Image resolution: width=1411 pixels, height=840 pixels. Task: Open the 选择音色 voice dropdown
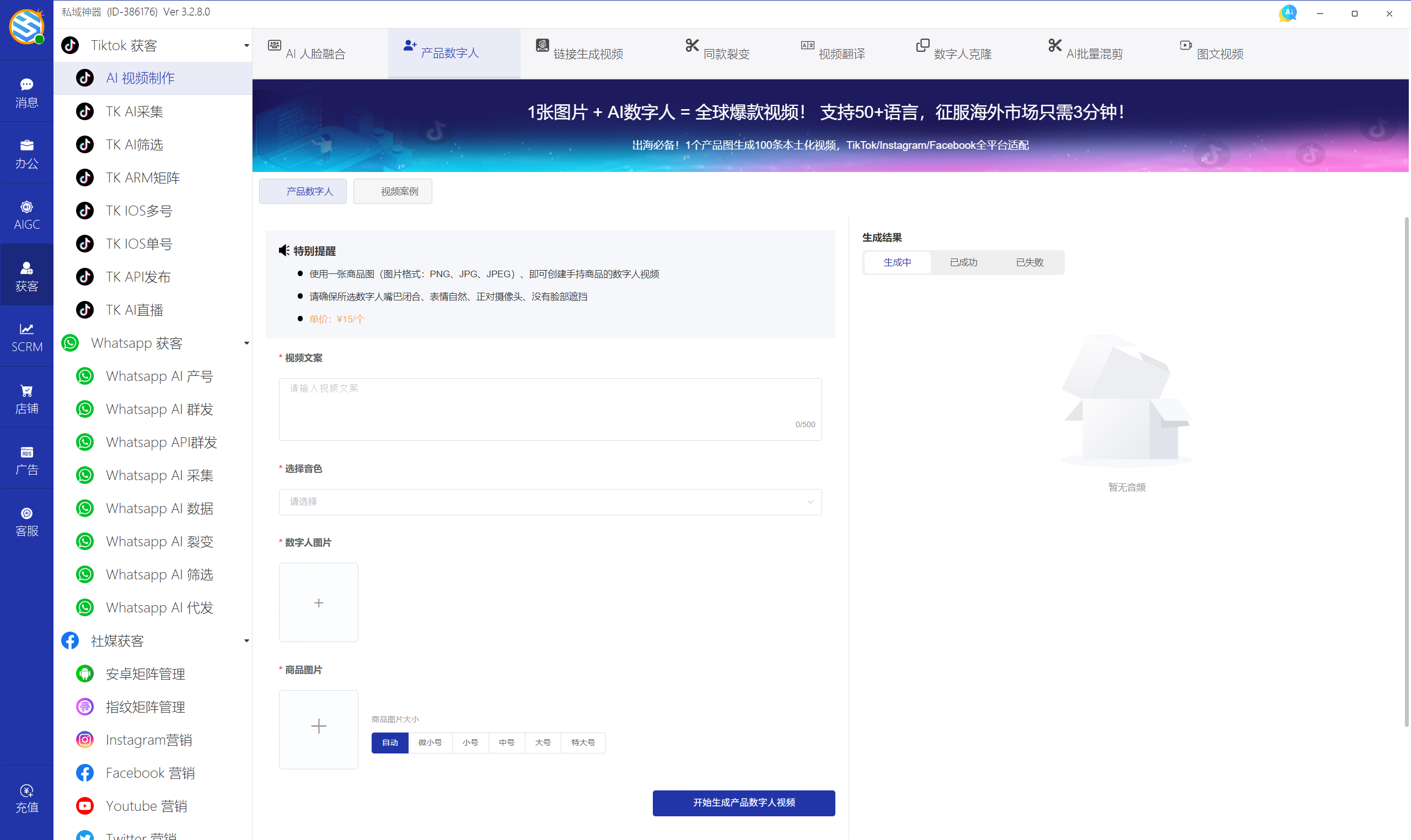click(550, 502)
